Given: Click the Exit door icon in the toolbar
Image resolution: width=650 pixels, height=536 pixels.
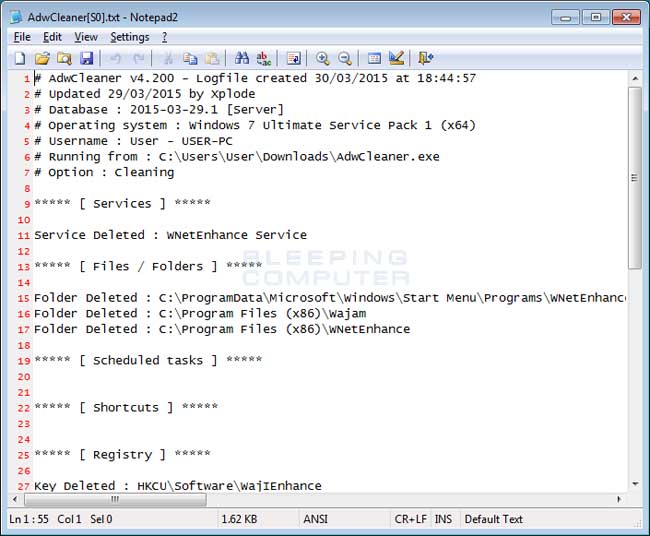Looking at the screenshot, I should click(426, 59).
